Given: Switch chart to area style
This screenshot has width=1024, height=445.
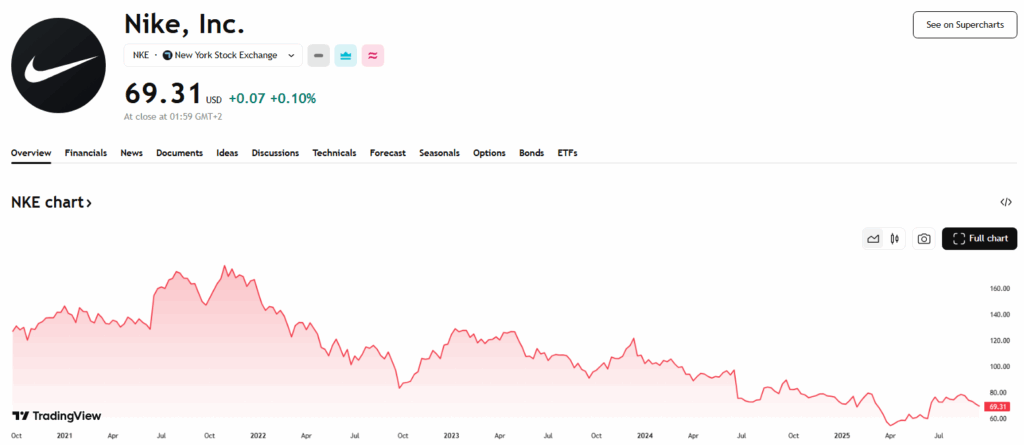Looking at the screenshot, I should (873, 239).
